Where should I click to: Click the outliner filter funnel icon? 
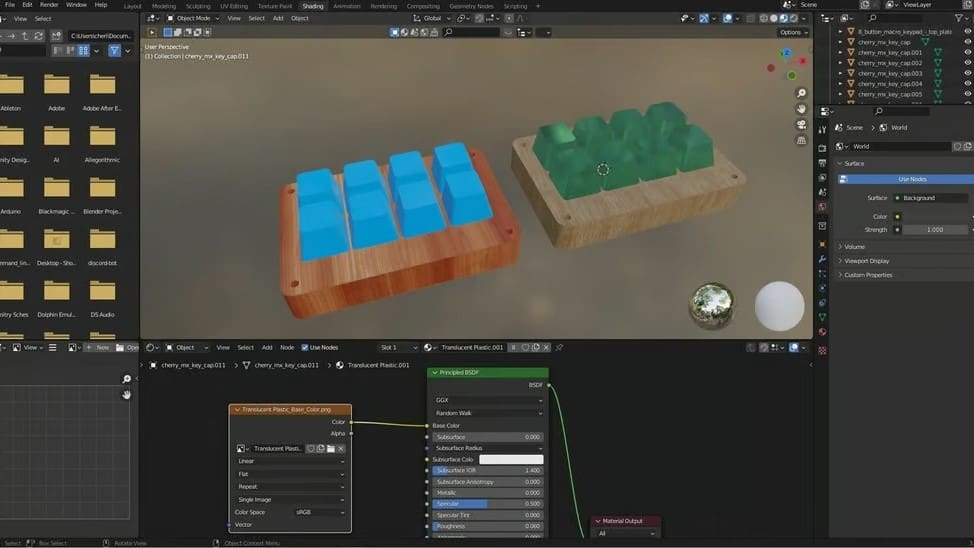tap(959, 19)
